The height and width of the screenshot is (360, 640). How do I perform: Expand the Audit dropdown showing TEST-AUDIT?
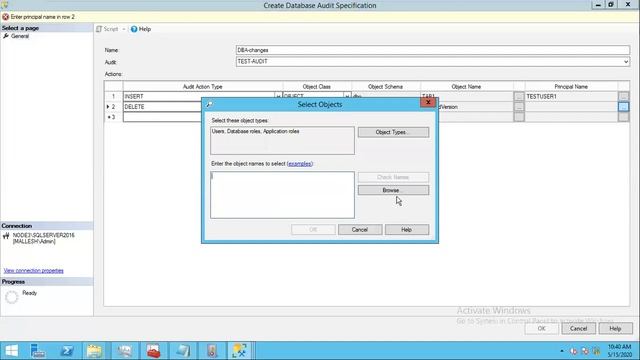626,62
